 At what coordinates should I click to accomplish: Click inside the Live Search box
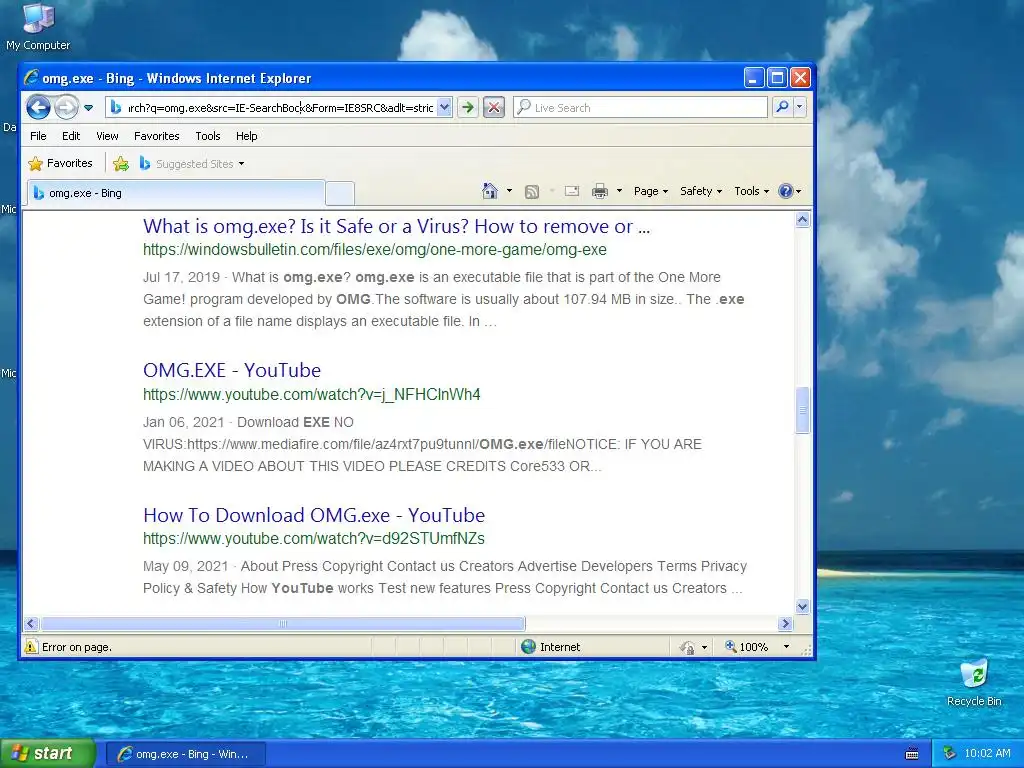pyautogui.click(x=640, y=108)
